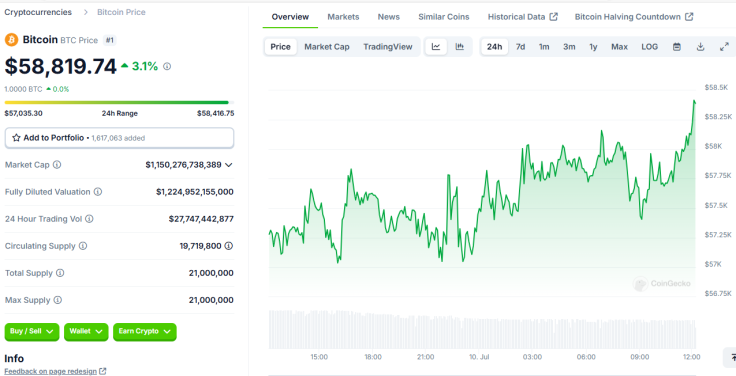Click the star icon in Add to Portfolio
736x376 pixels.
click(x=16, y=138)
